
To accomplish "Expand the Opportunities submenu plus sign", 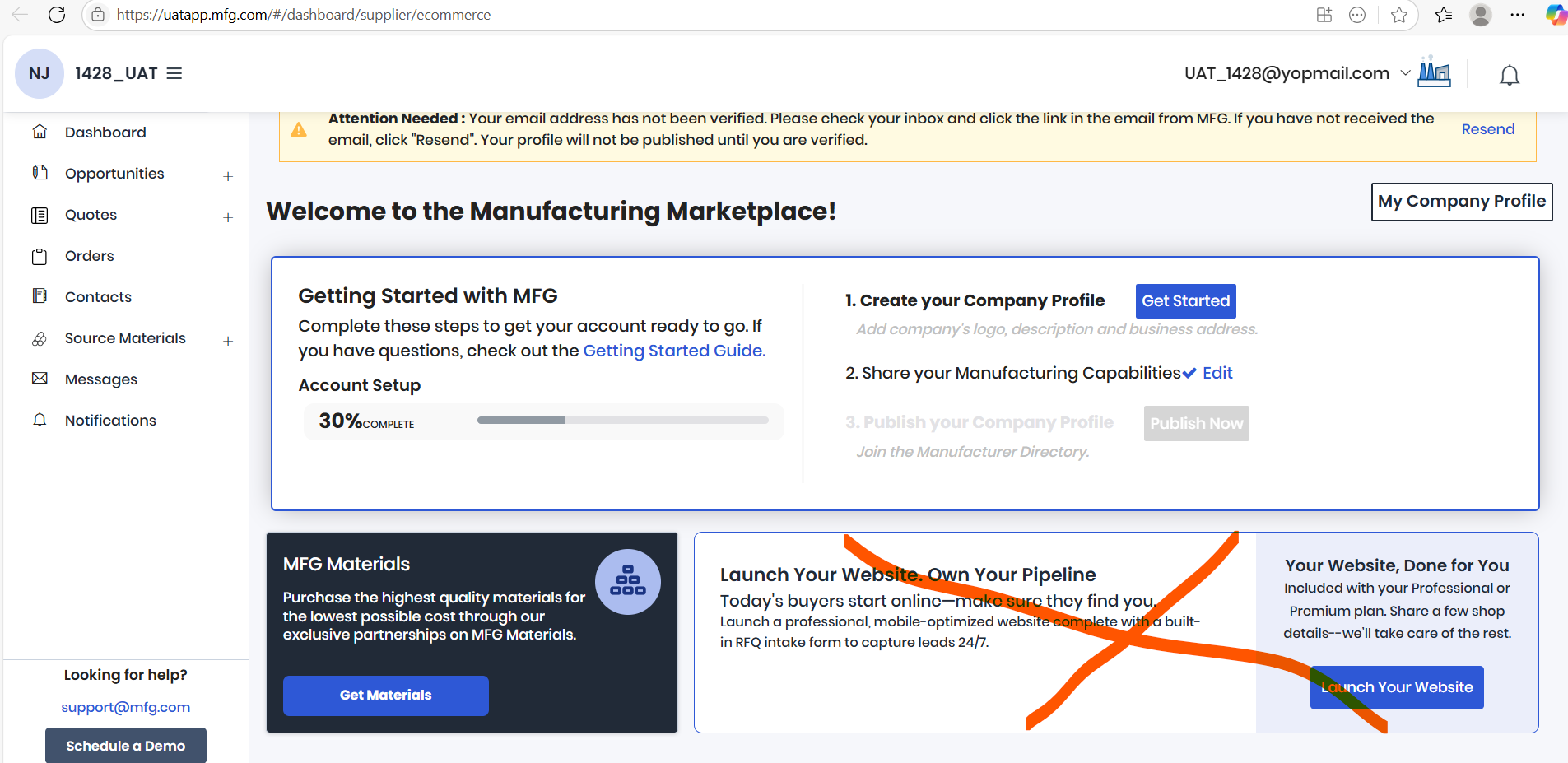I will click(228, 176).
